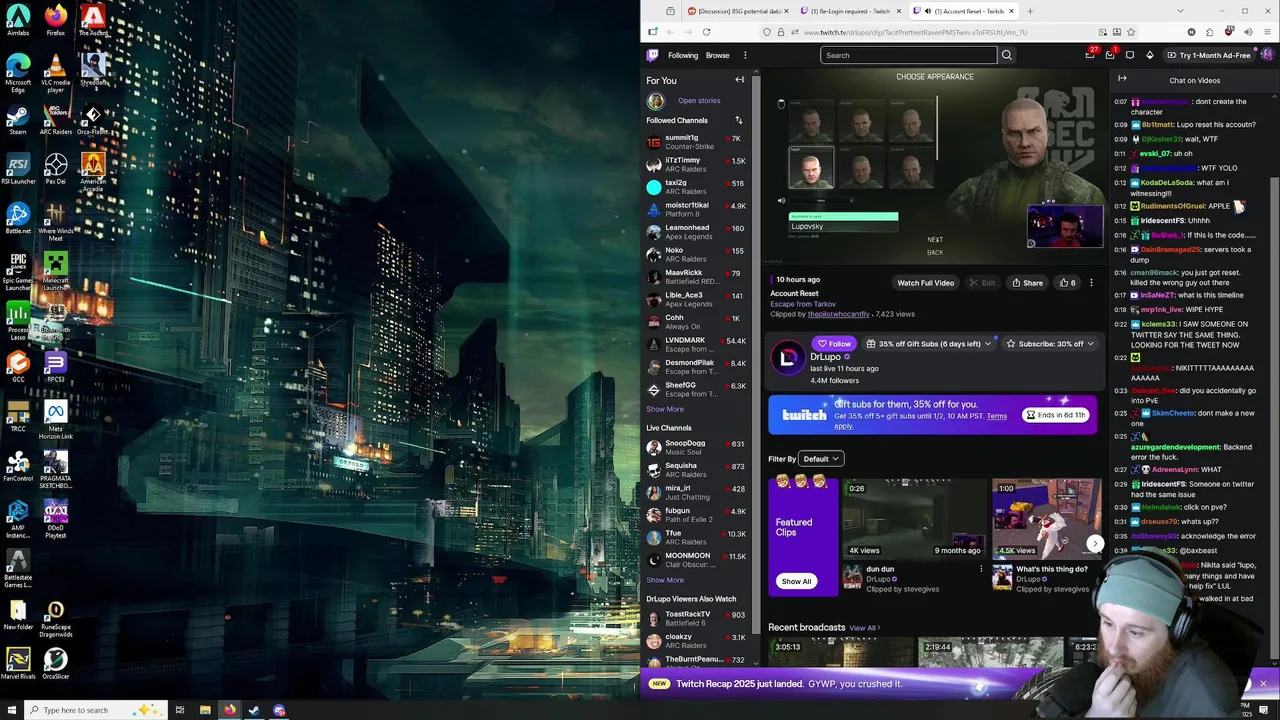The width and height of the screenshot is (1280, 720).
Task: Open the MOONMOON live channel
Action: (697, 560)
